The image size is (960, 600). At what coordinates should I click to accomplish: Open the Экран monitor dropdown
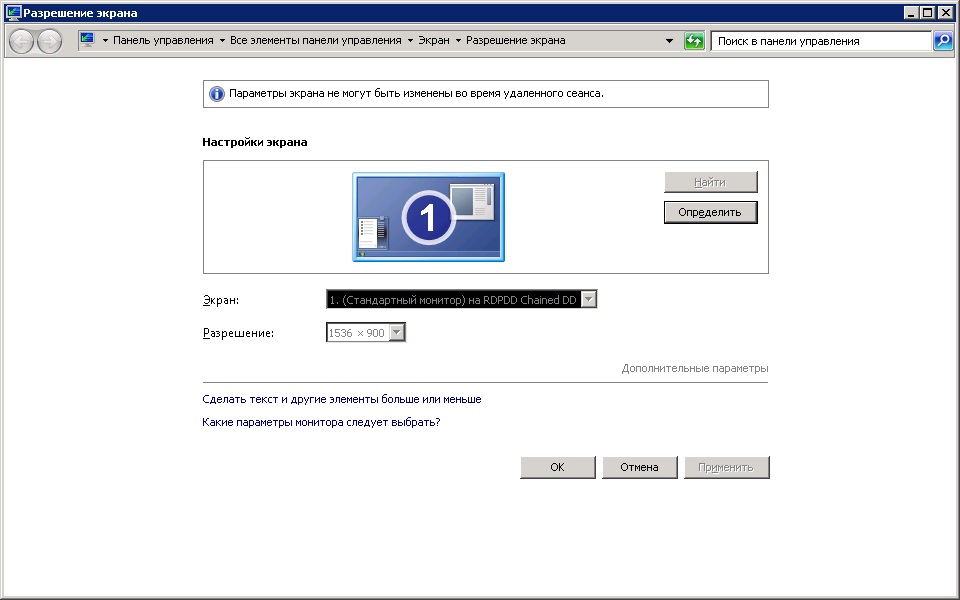pos(461,299)
